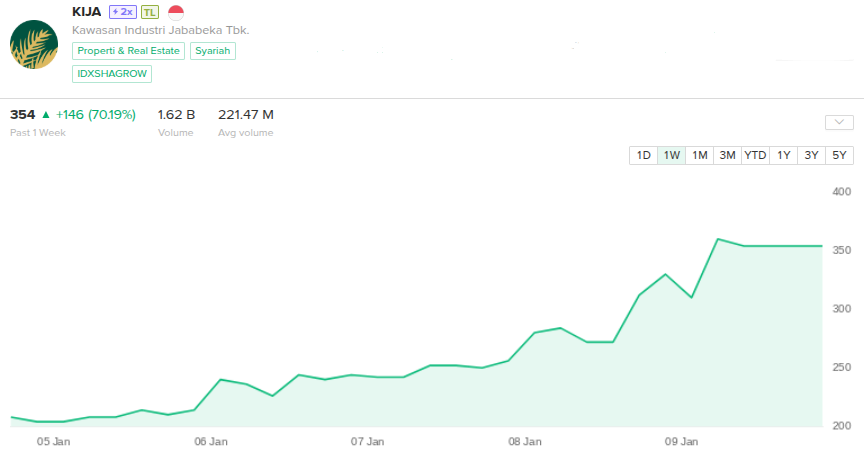
Task: Click the chart peak near 09 Jan
Action: (718, 239)
